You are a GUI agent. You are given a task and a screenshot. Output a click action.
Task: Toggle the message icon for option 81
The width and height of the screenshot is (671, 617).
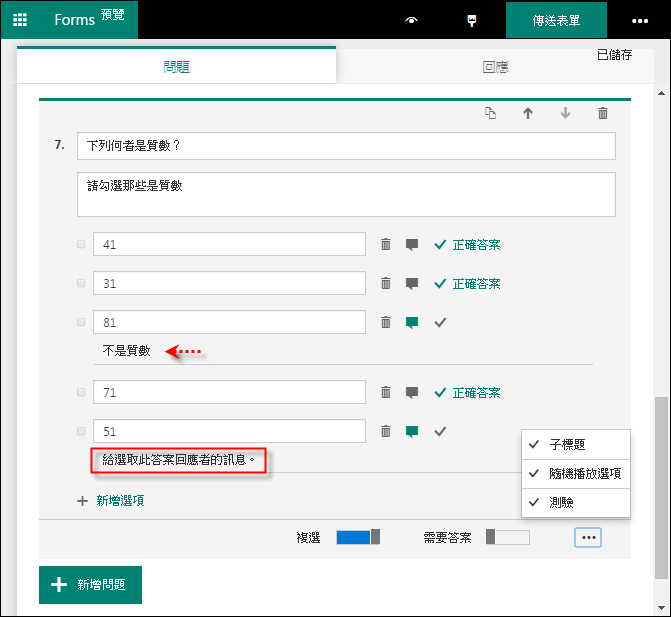click(412, 323)
